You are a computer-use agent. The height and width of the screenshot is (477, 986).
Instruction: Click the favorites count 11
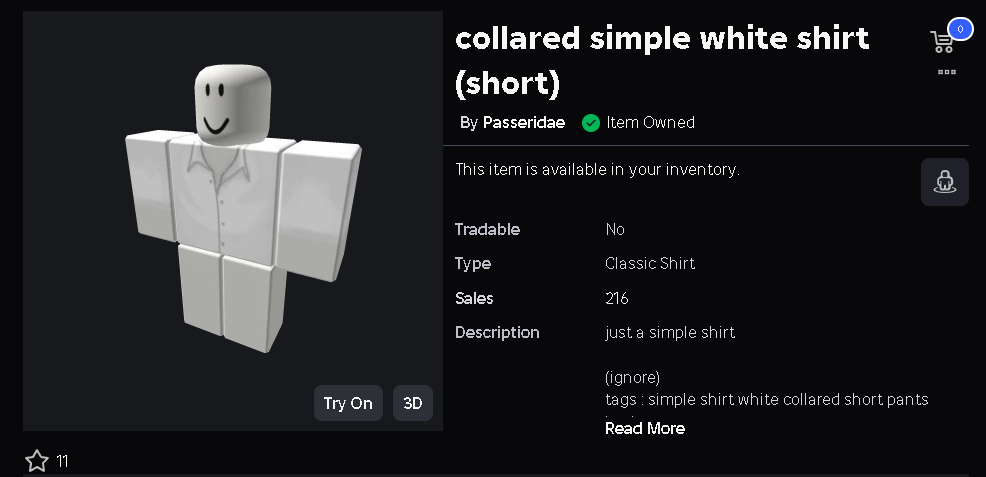coord(62,461)
